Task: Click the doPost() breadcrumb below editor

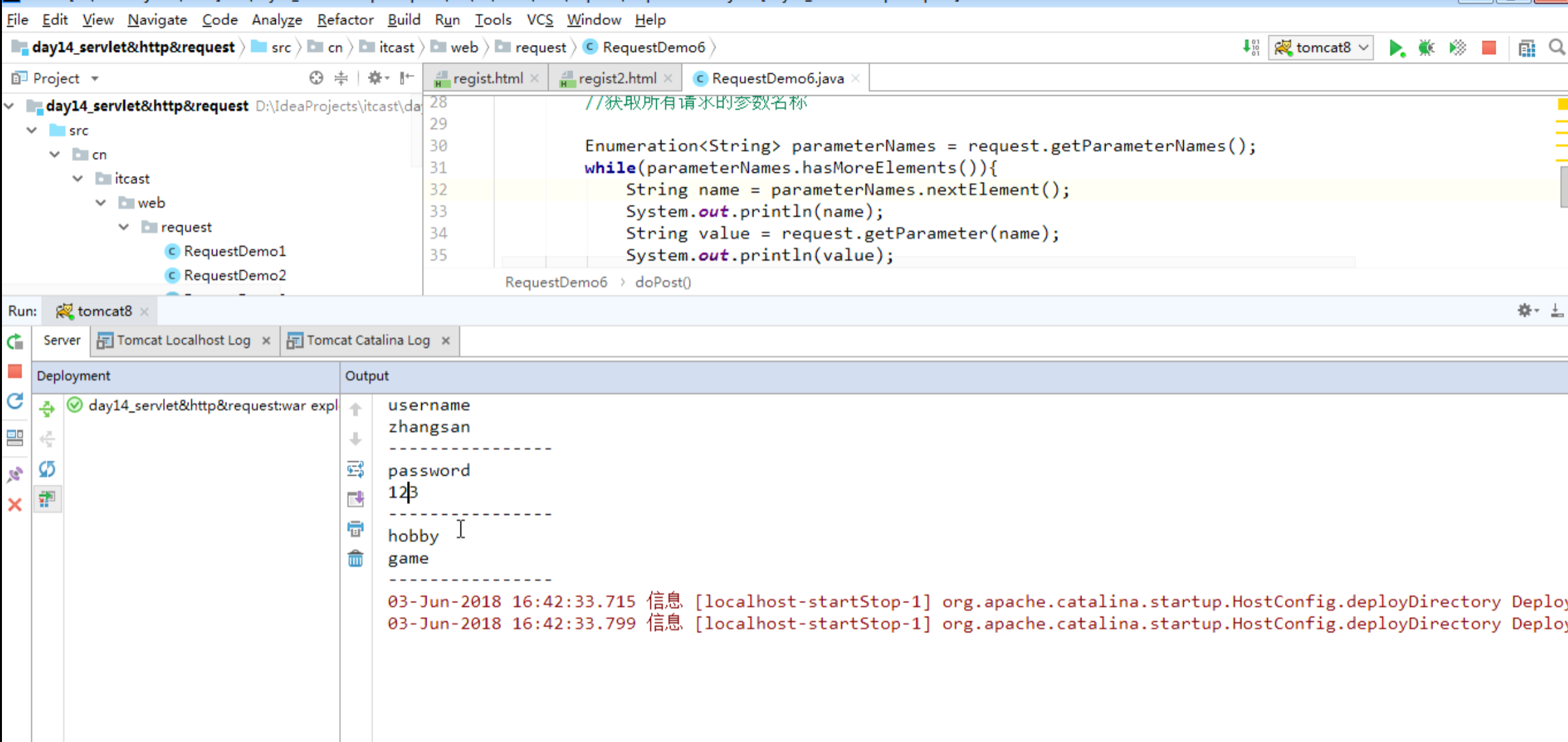Action: [663, 282]
